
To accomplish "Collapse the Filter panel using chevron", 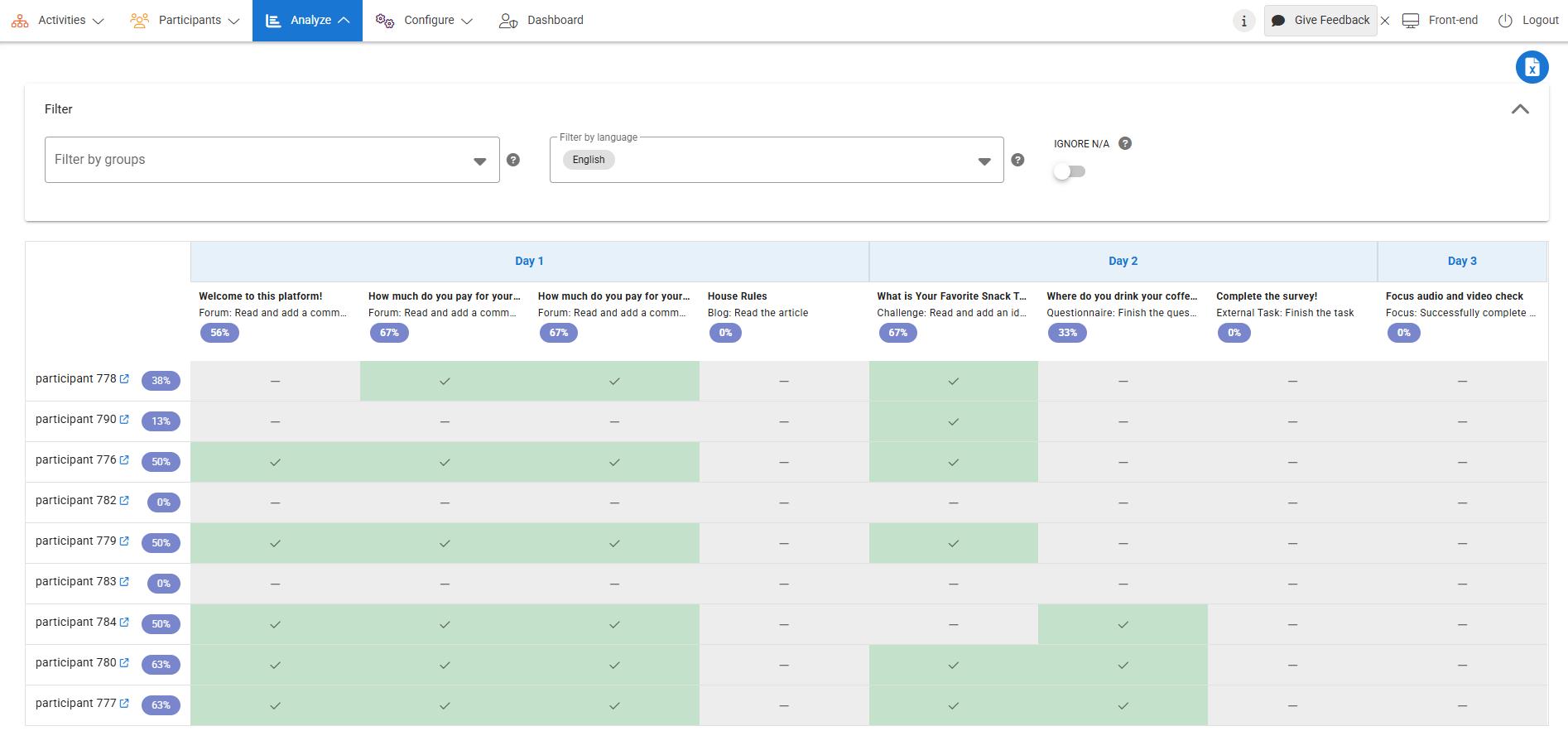I will pyautogui.click(x=1520, y=109).
